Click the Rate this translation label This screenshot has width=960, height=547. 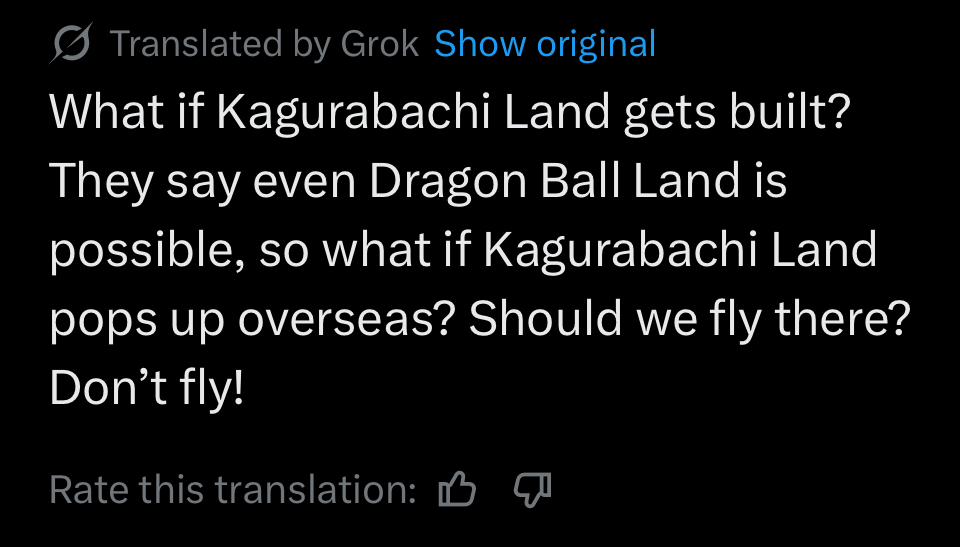(x=233, y=489)
